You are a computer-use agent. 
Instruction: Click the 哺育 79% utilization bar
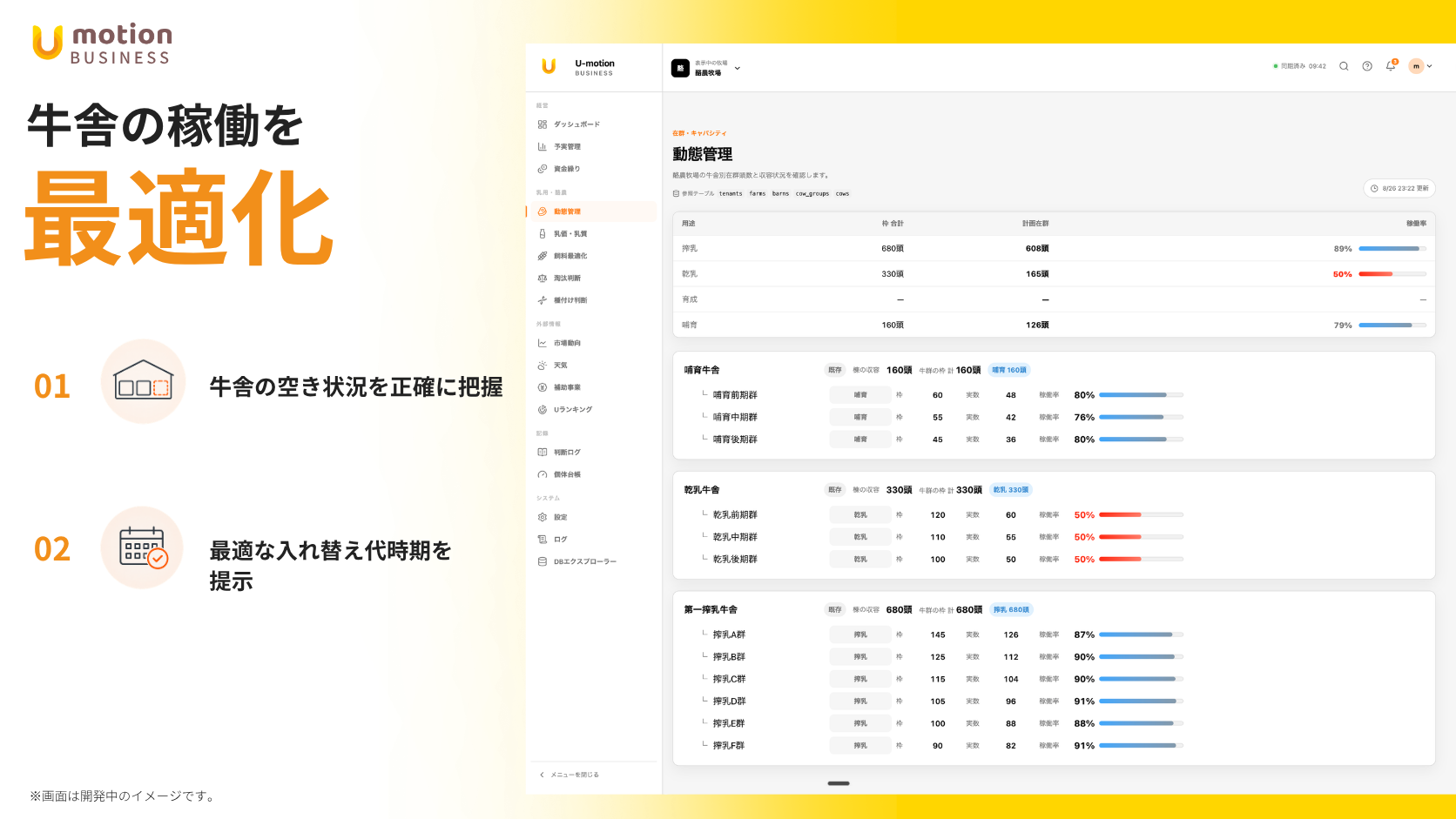pos(1392,326)
